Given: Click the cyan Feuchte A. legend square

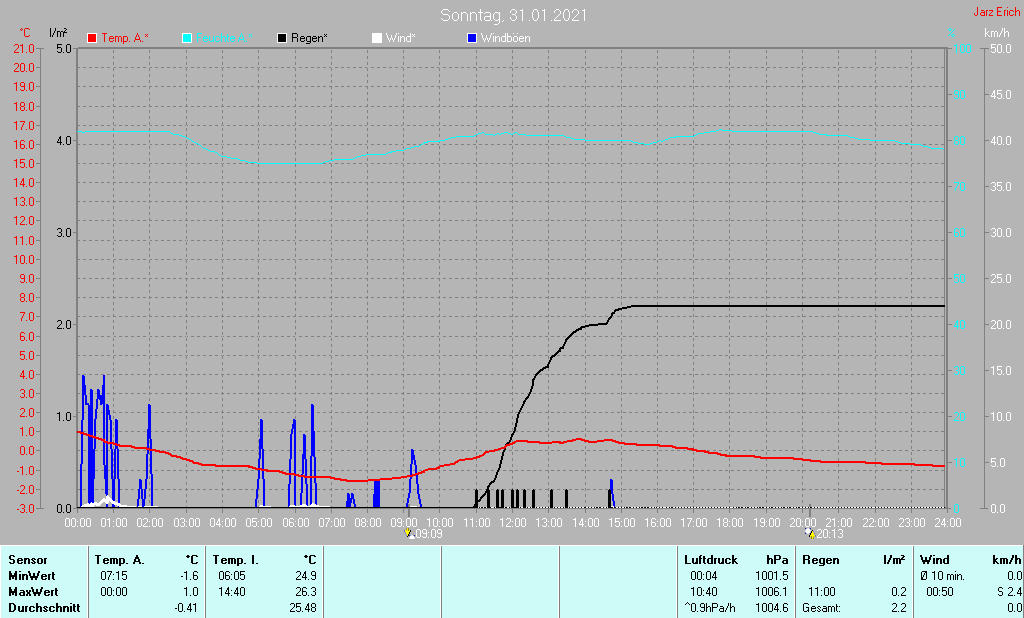Looking at the screenshot, I should (187, 38).
